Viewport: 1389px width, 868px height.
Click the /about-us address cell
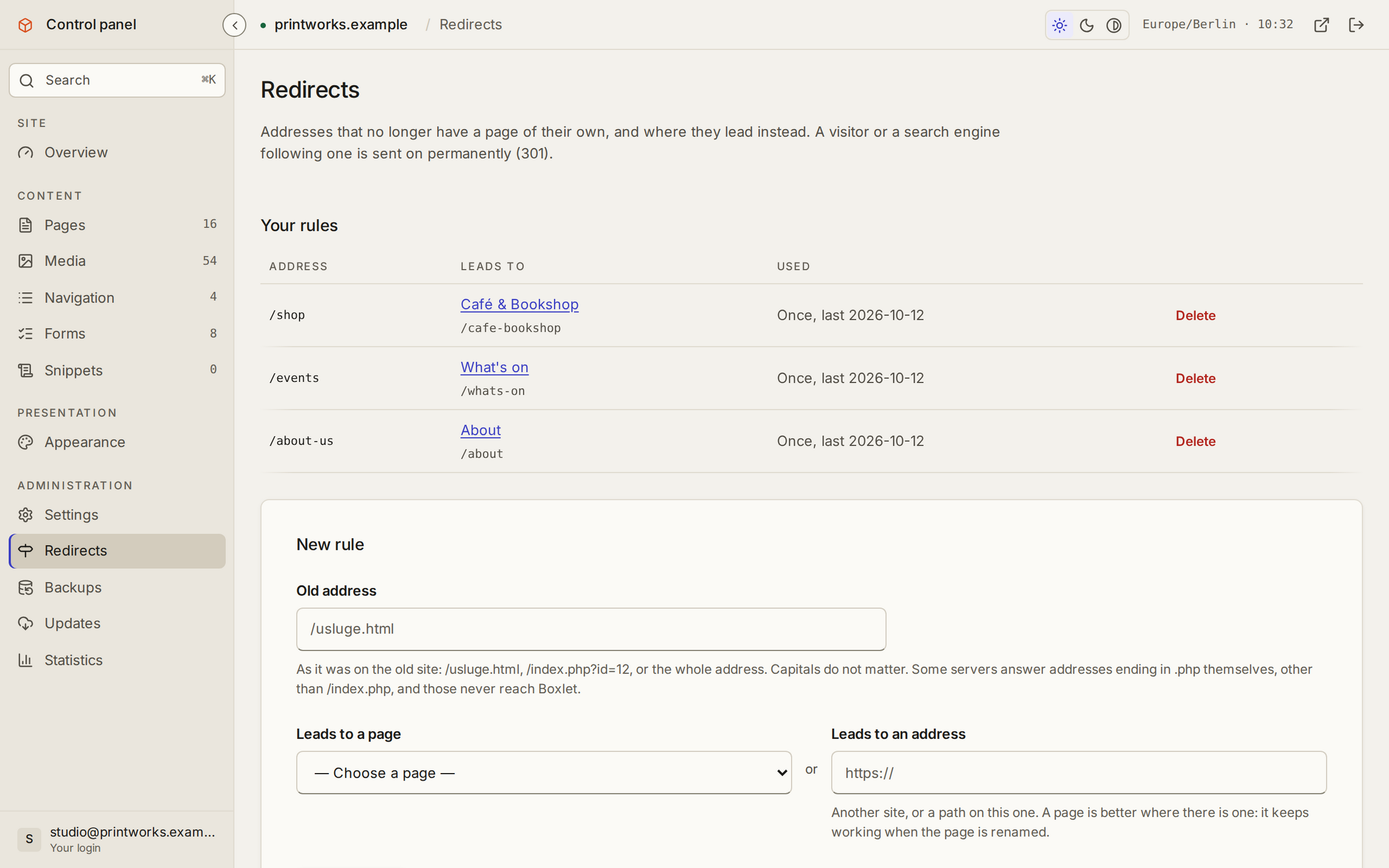pyautogui.click(x=302, y=441)
